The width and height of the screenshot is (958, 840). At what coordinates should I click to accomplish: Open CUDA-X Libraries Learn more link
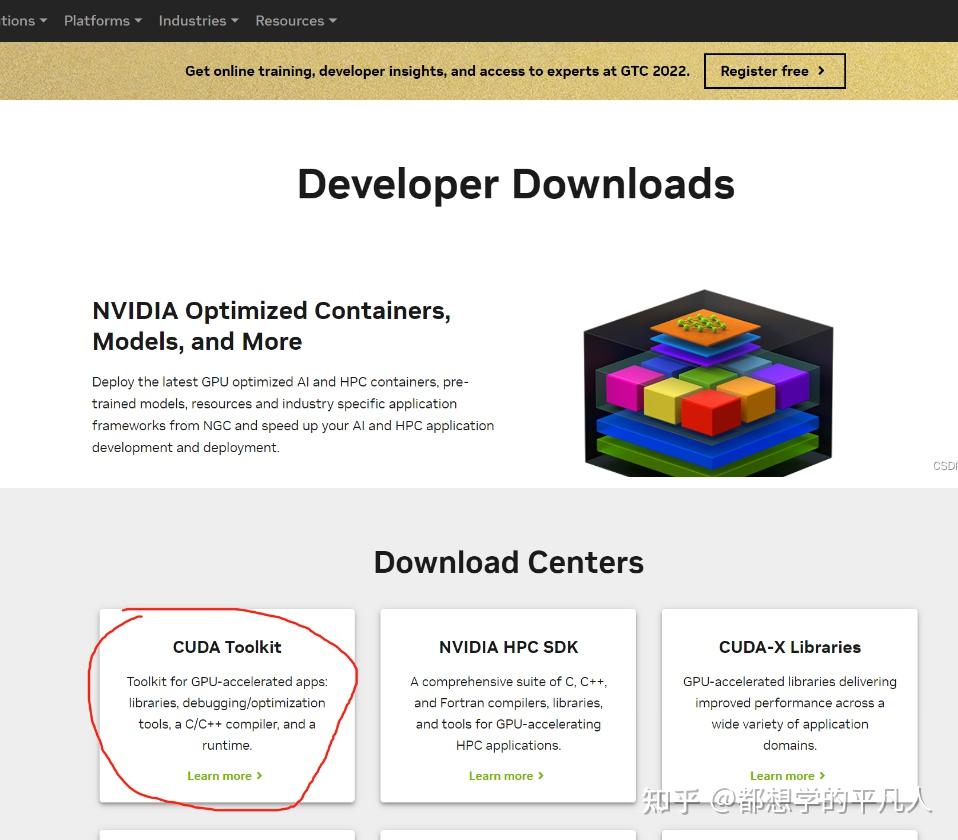[x=788, y=775]
